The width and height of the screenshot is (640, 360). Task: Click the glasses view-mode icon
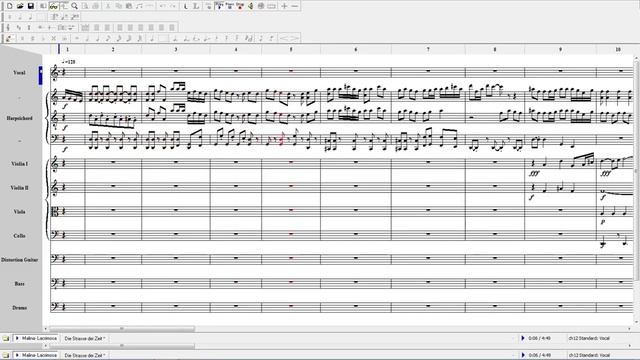pos(54,6)
